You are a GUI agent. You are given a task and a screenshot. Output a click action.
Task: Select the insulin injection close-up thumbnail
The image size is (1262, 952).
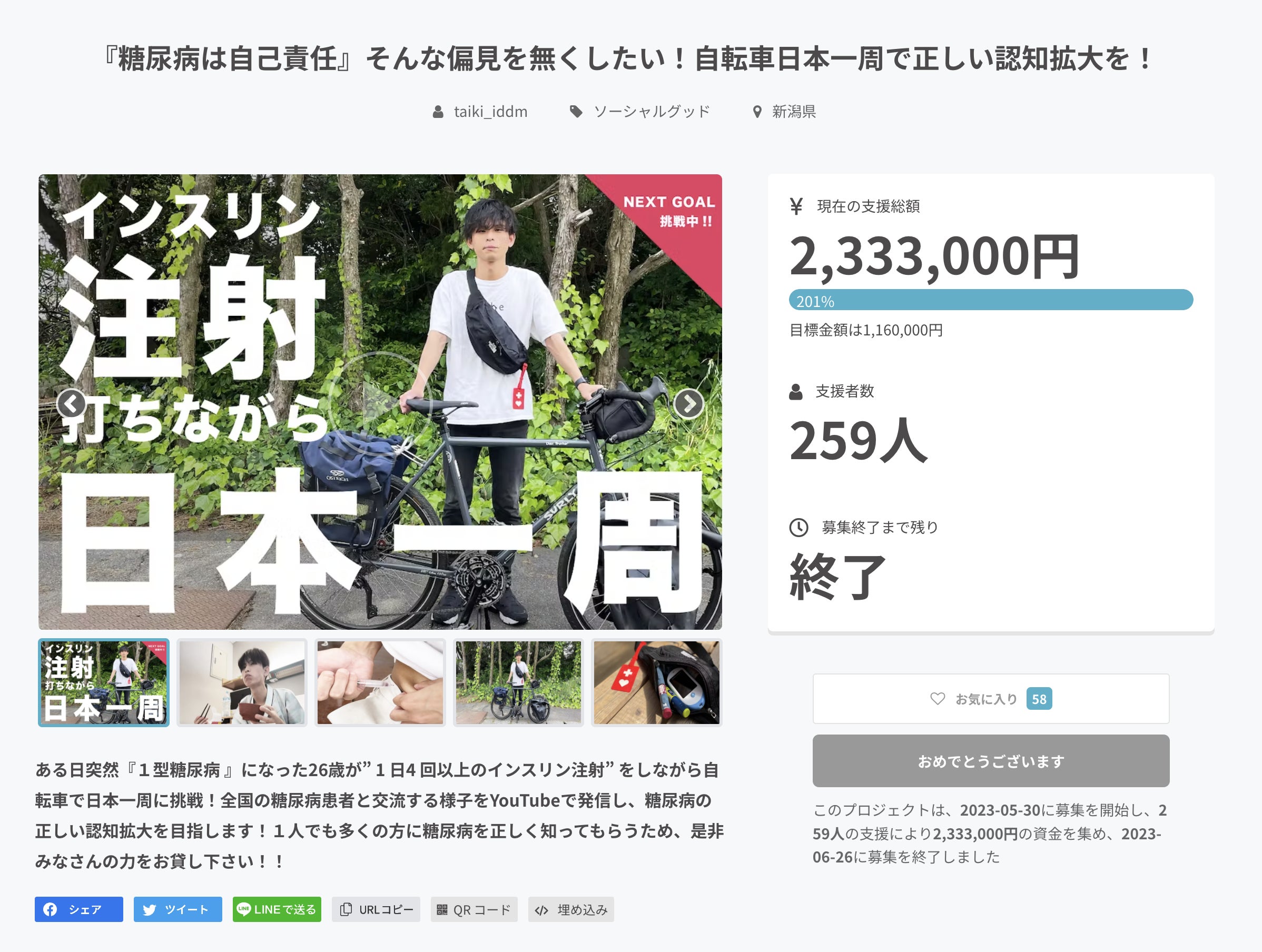point(380,683)
